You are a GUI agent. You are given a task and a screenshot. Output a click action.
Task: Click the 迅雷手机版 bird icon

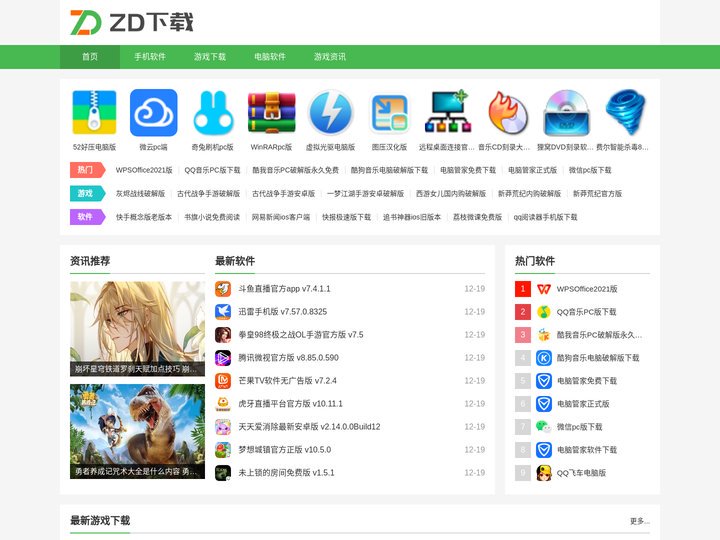(x=223, y=312)
